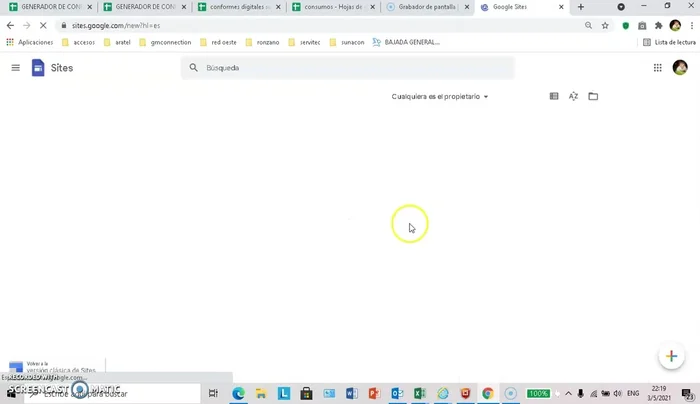Bookmark this page with the star
This screenshot has height=404, width=700.
tap(605, 26)
